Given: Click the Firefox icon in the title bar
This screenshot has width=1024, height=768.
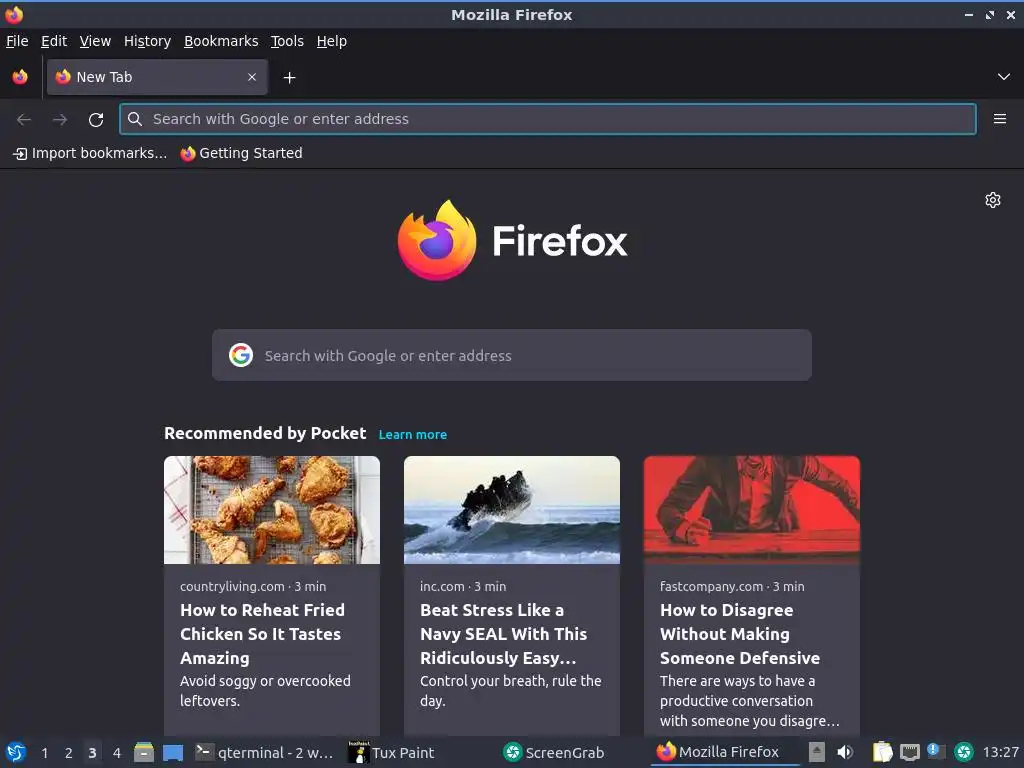Looking at the screenshot, I should (x=14, y=14).
